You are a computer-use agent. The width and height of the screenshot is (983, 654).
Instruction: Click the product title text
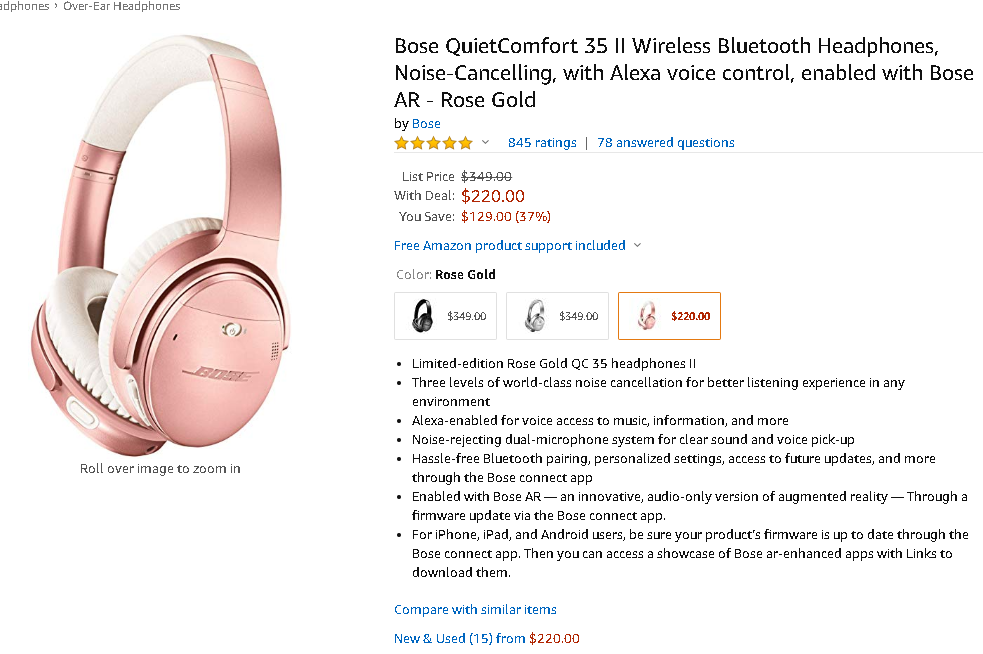coord(683,73)
